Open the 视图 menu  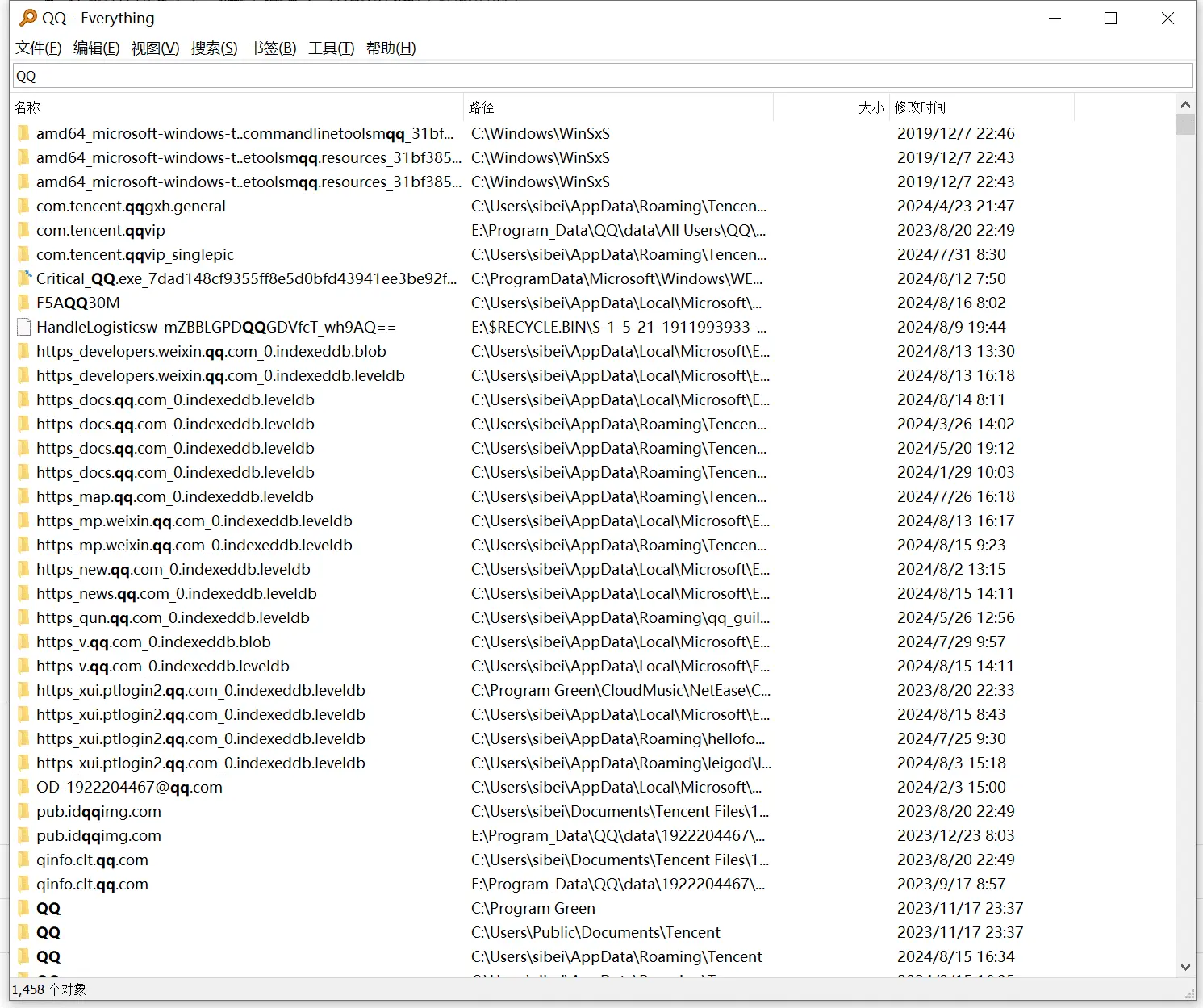tap(154, 48)
